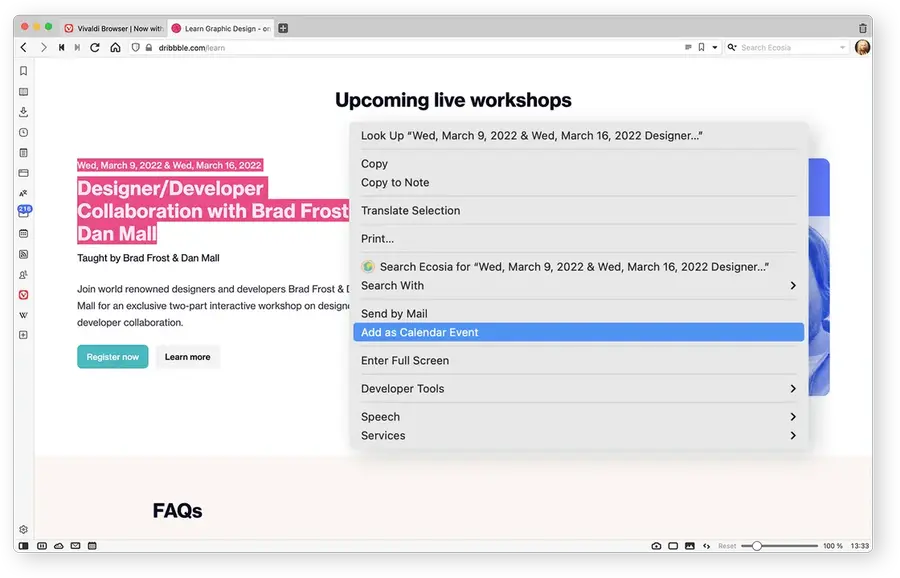900x578 pixels.
Task: Go to the home page
Action: [115, 48]
